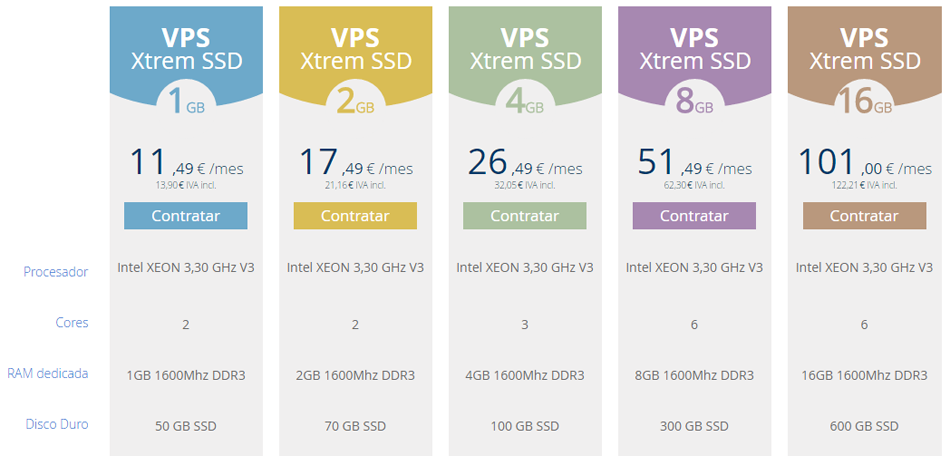Click the 1GB circle badge

pyautogui.click(x=186, y=102)
